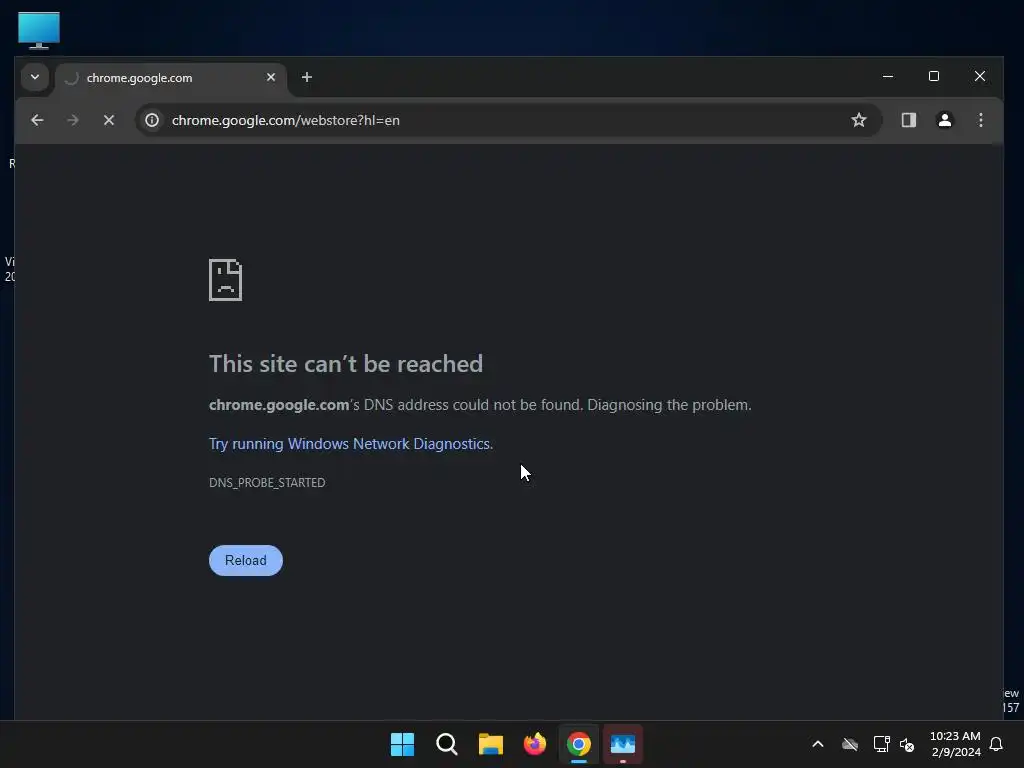This screenshot has height=768, width=1024.
Task: Click the sad page error icon
Action: (225, 280)
